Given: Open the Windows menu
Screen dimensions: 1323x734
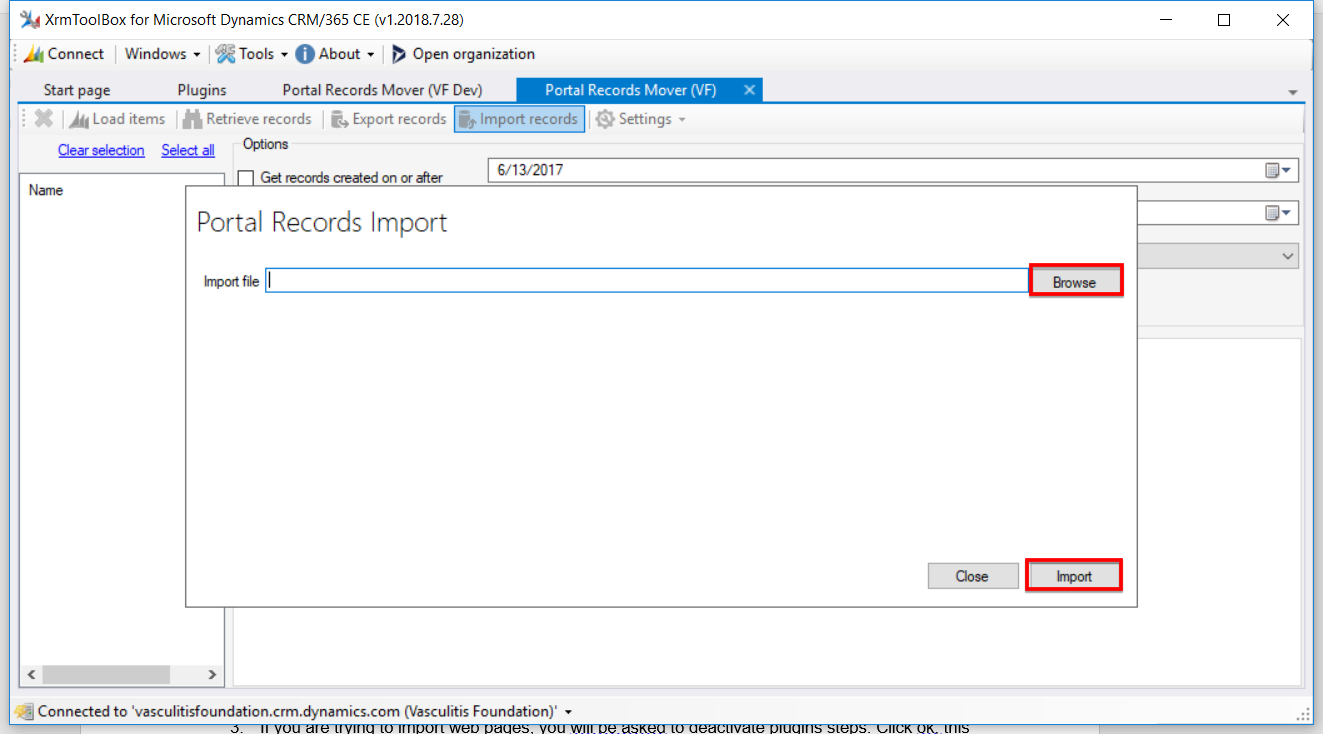Looking at the screenshot, I should [x=162, y=54].
